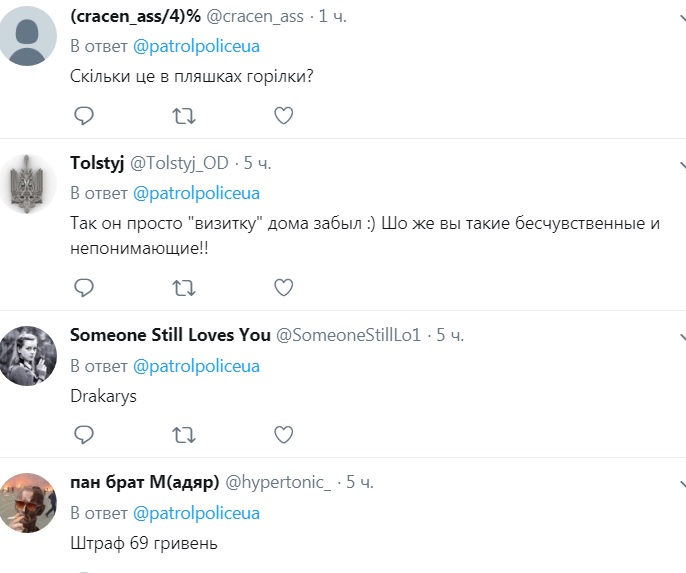Open the @patrolpoliceua link in Tolstyj's reply
The height and width of the screenshot is (573, 686).
pyautogui.click(x=196, y=193)
